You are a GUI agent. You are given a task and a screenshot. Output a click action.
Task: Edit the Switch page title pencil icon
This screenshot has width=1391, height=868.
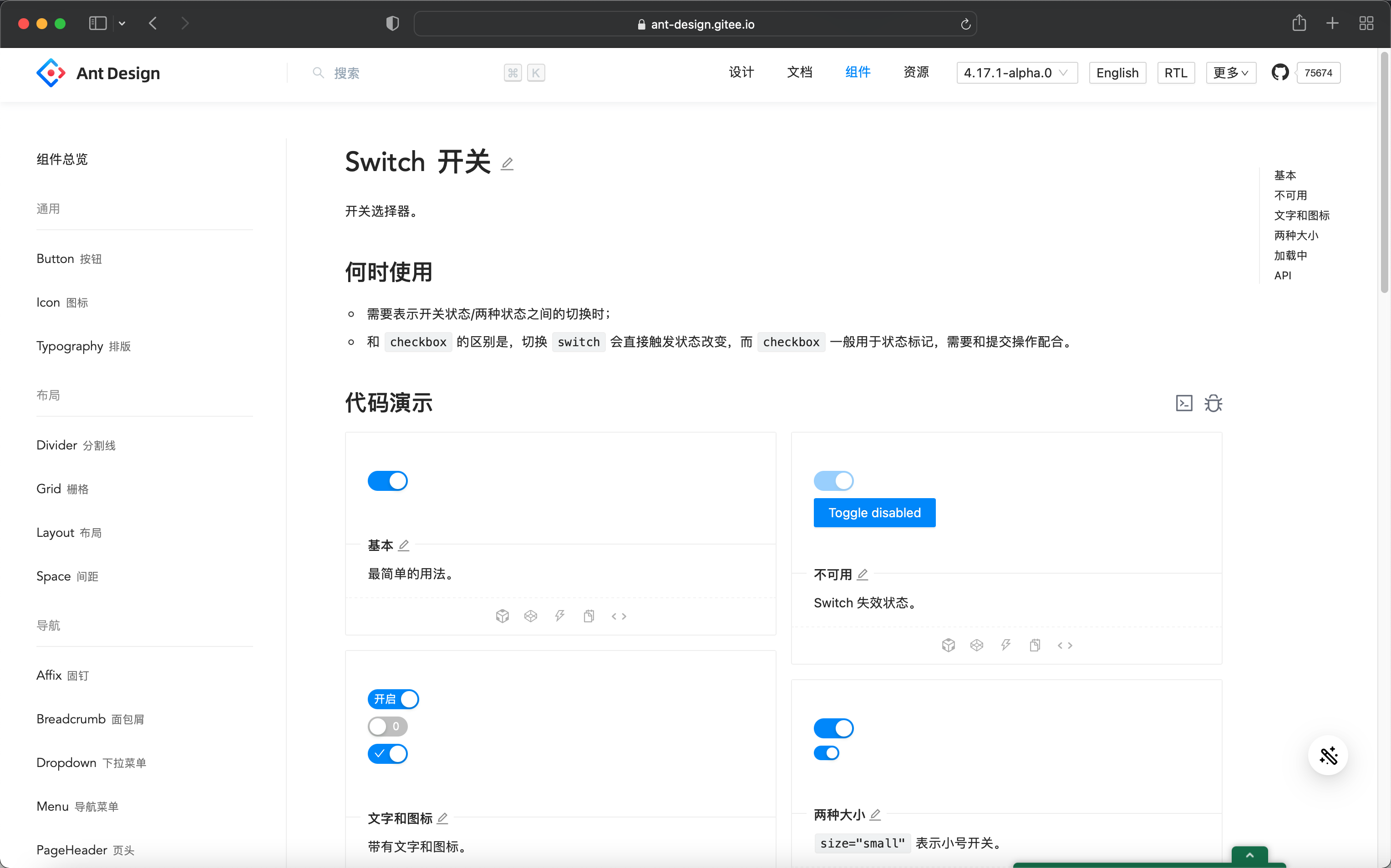coord(507,164)
